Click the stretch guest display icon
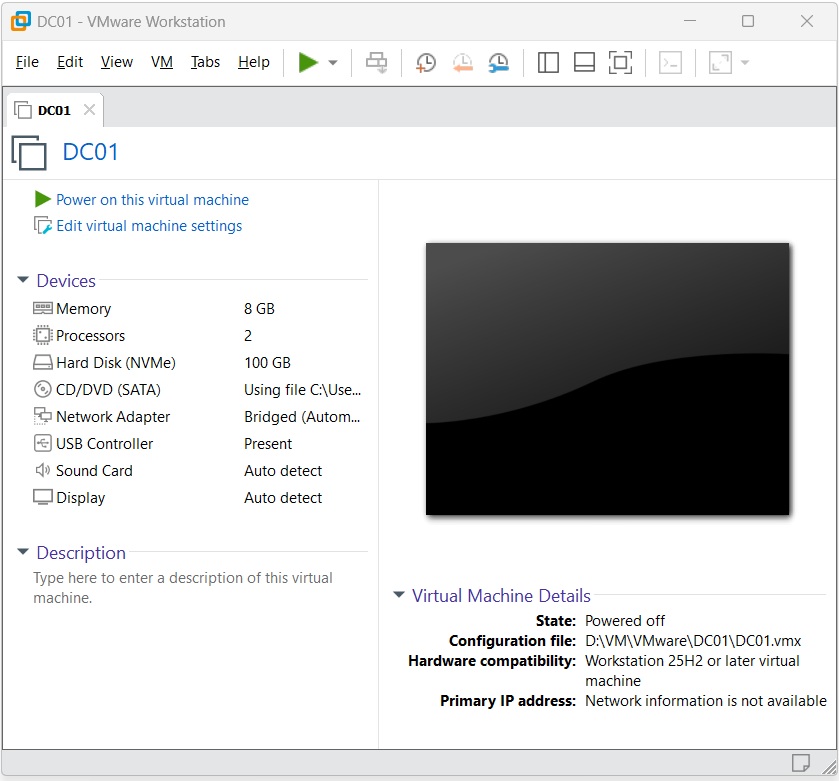Viewport: 839px width, 781px height. (x=720, y=63)
